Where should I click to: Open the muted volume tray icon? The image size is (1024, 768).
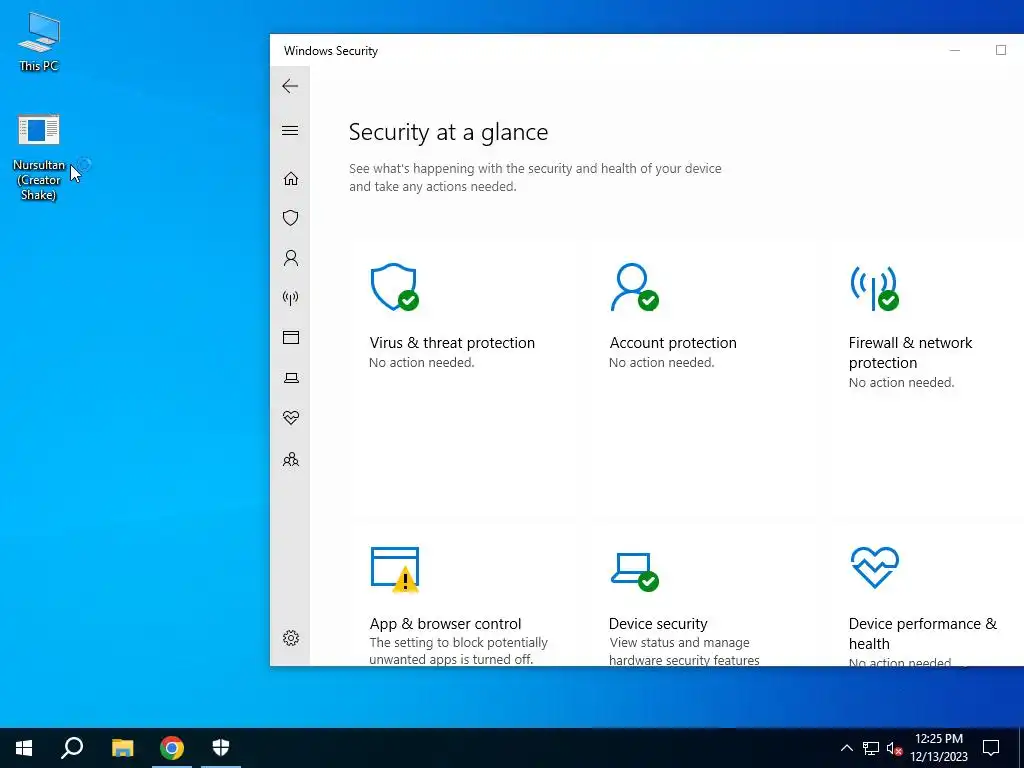[895, 748]
